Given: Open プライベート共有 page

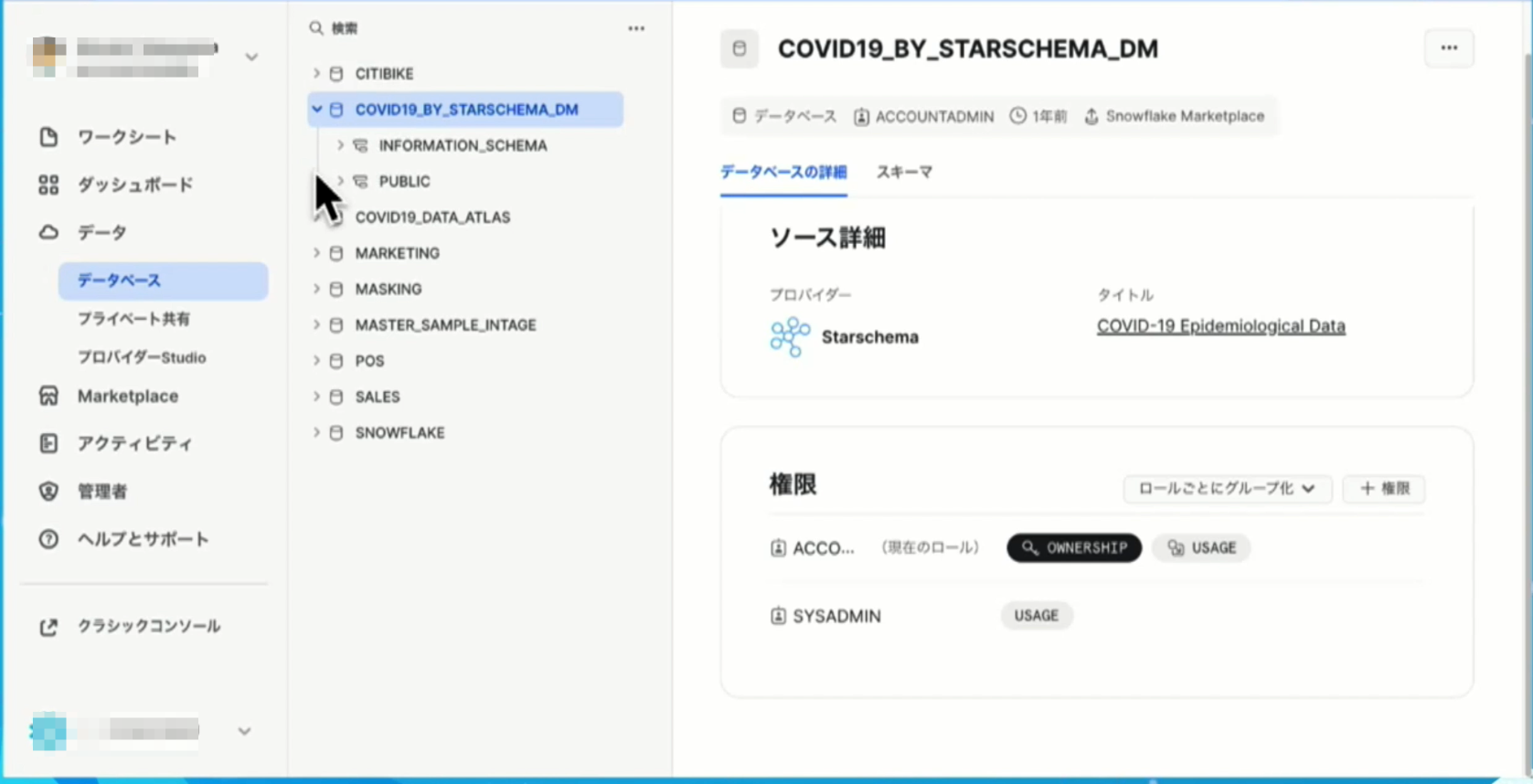Looking at the screenshot, I should point(133,319).
